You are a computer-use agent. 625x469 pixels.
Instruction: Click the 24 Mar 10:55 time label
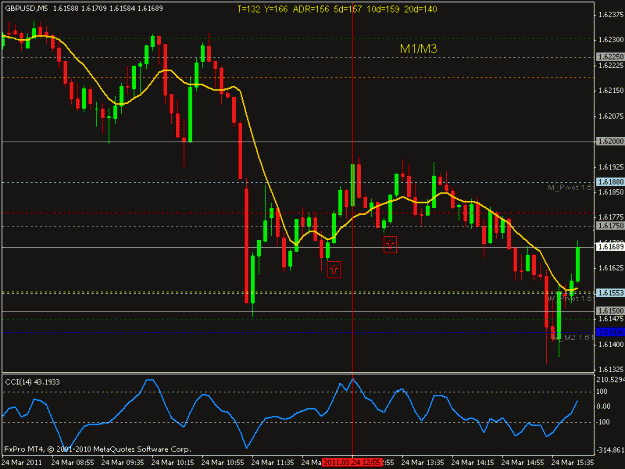[223, 463]
